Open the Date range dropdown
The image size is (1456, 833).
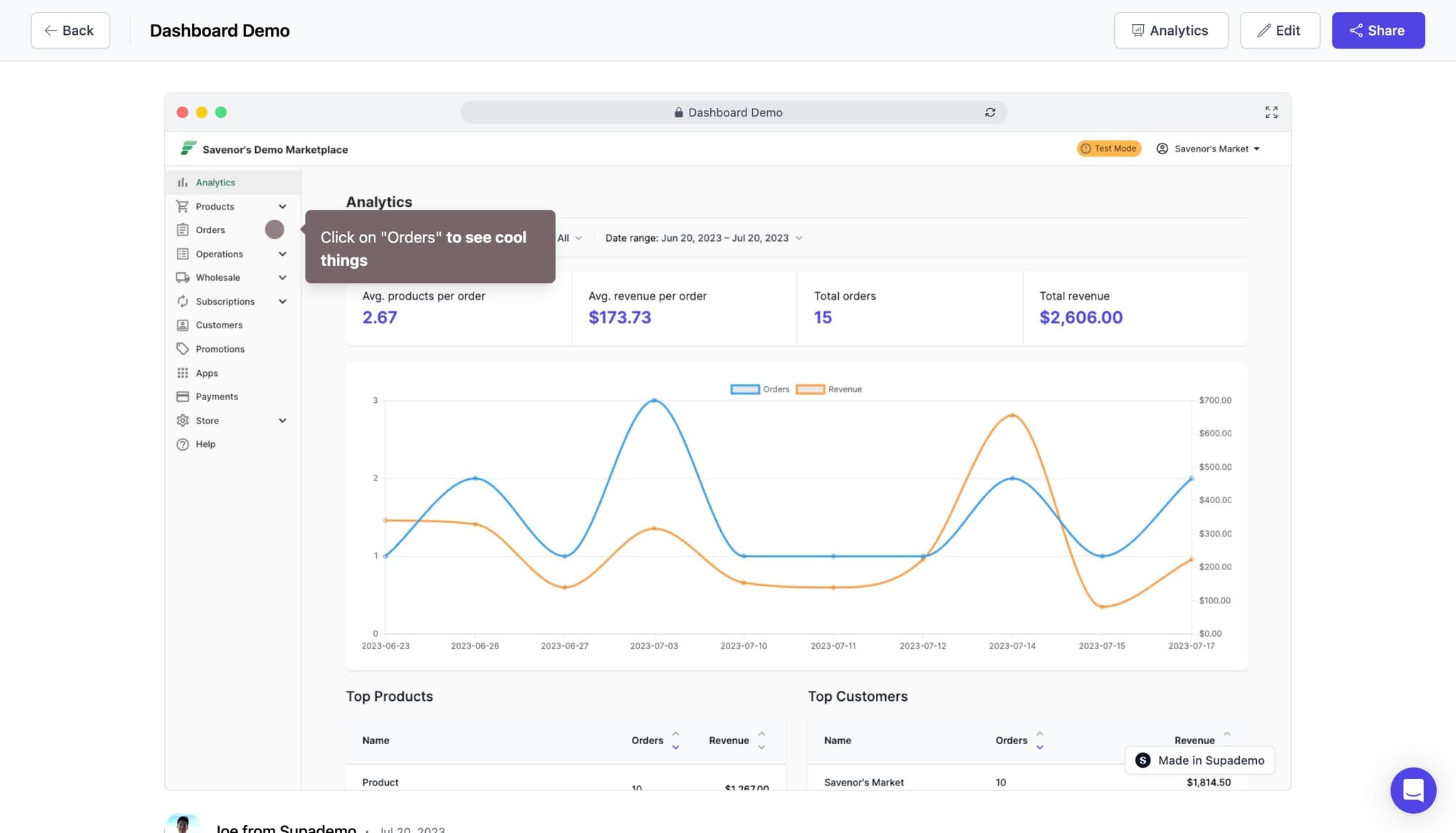[703, 238]
